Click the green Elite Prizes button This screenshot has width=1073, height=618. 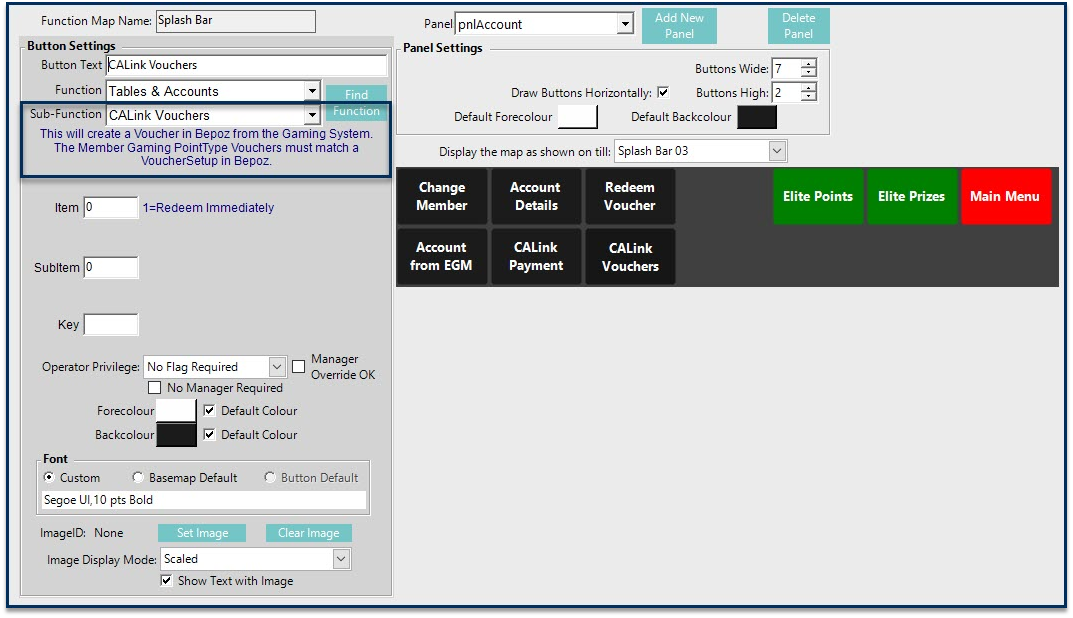click(x=911, y=196)
